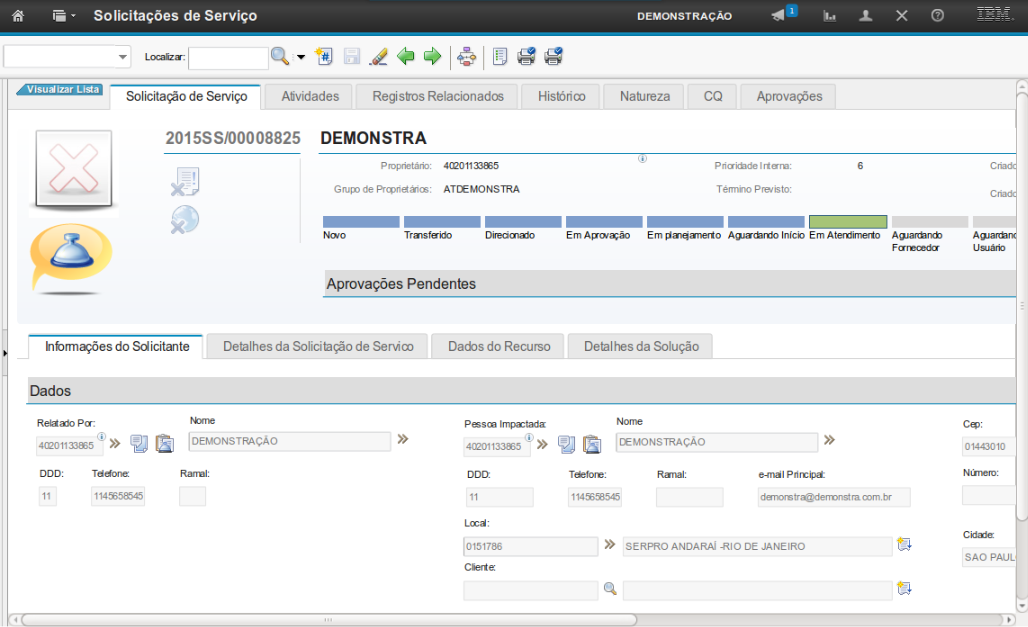This screenshot has width=1028, height=627.
Task: Switch to the Atividades tab
Action: [310, 96]
